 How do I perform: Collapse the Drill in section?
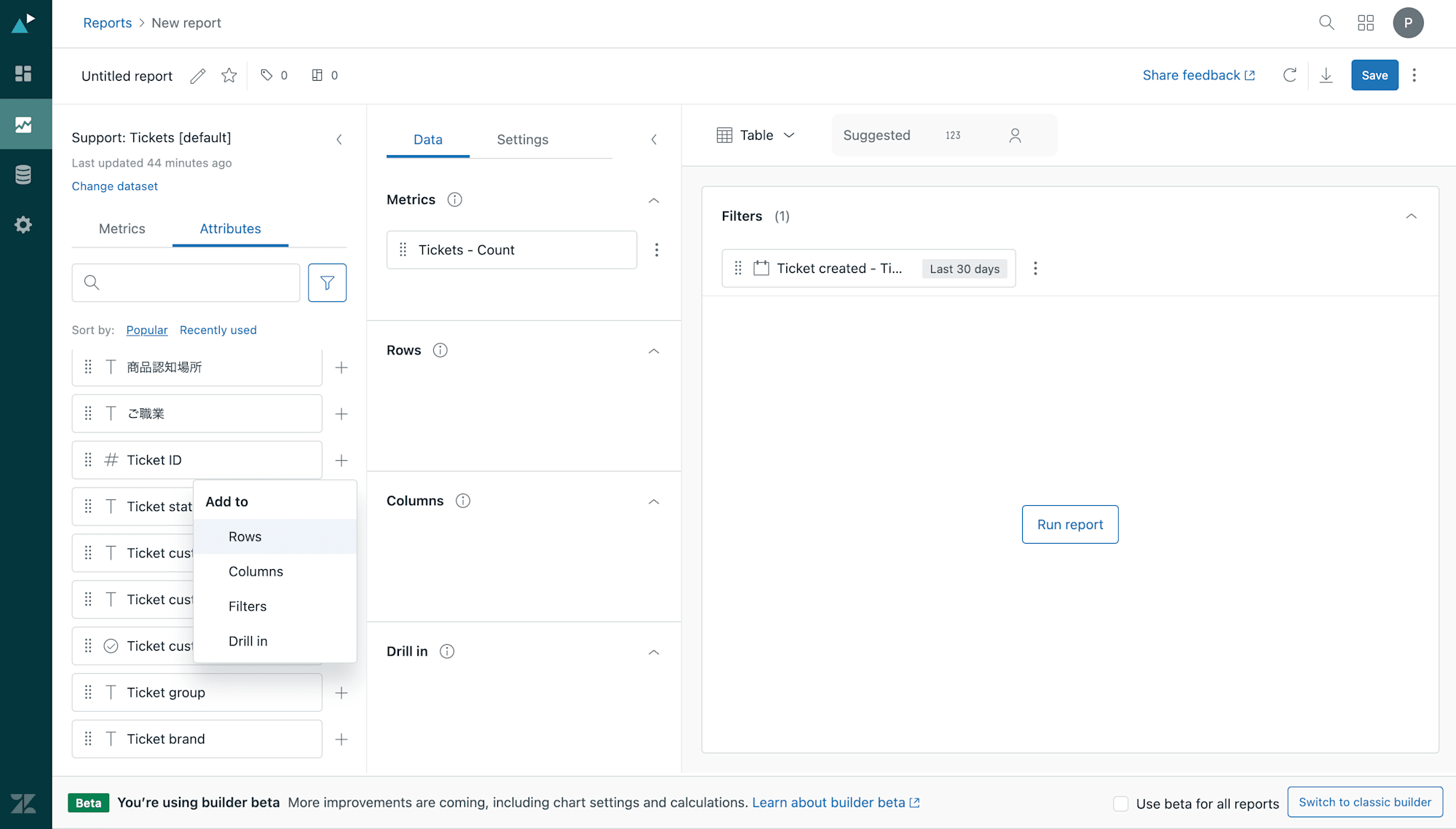pos(656,651)
